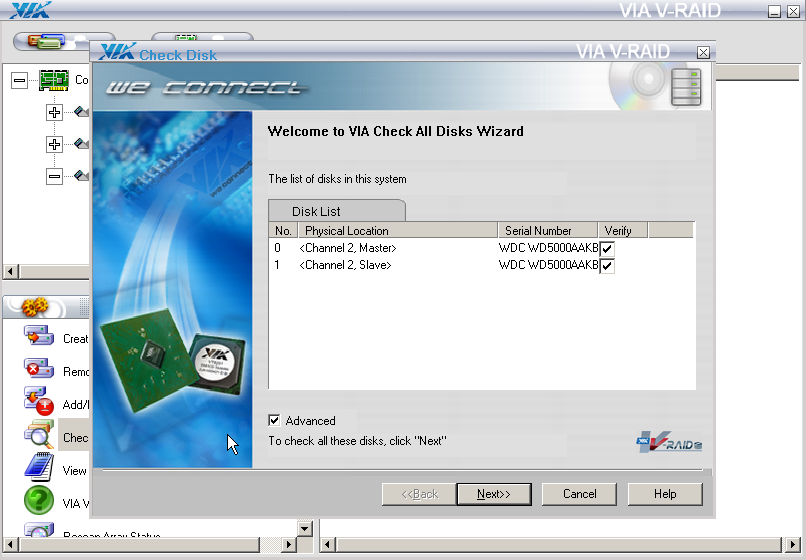Uncheck Verify for Channel 2 Slave disk
This screenshot has width=806, height=560.
[x=607, y=266]
